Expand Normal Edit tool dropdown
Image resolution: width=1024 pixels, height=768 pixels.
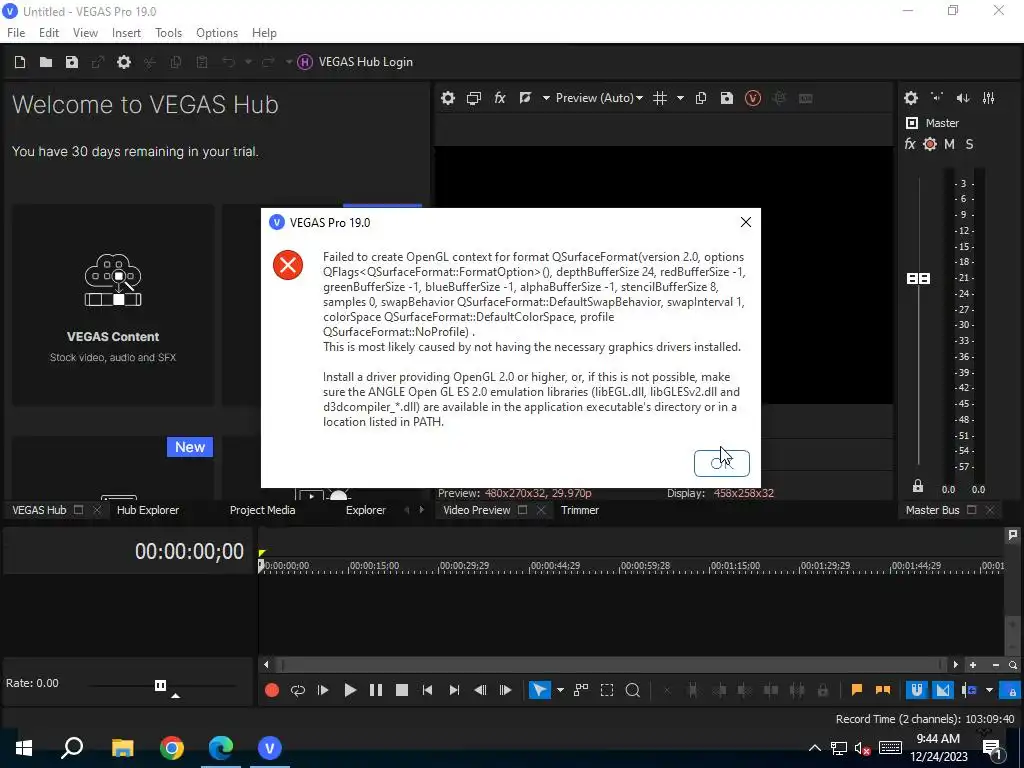pyautogui.click(x=560, y=690)
